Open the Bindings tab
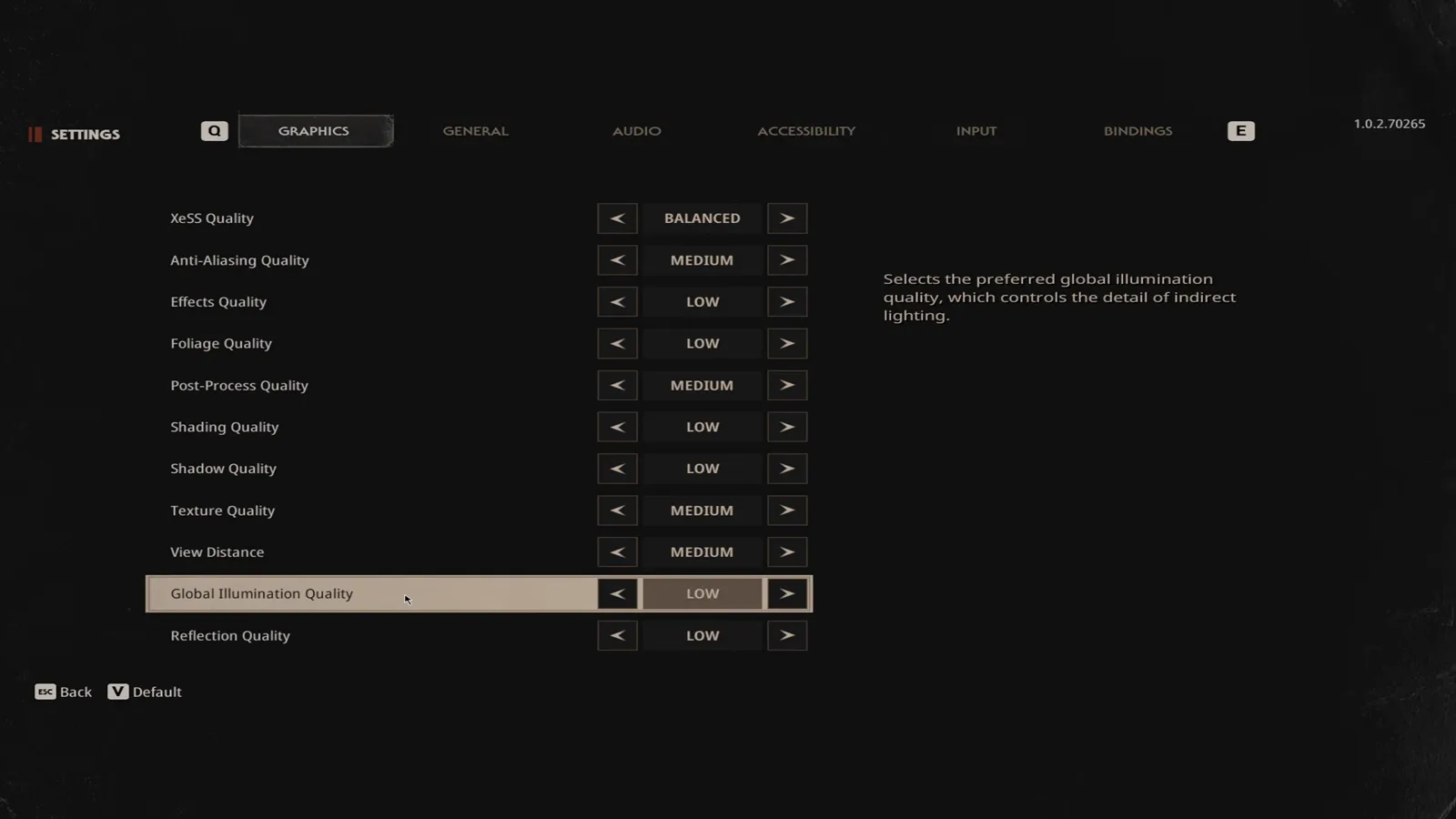Screen dimensions: 1456x819 pos(1138,131)
